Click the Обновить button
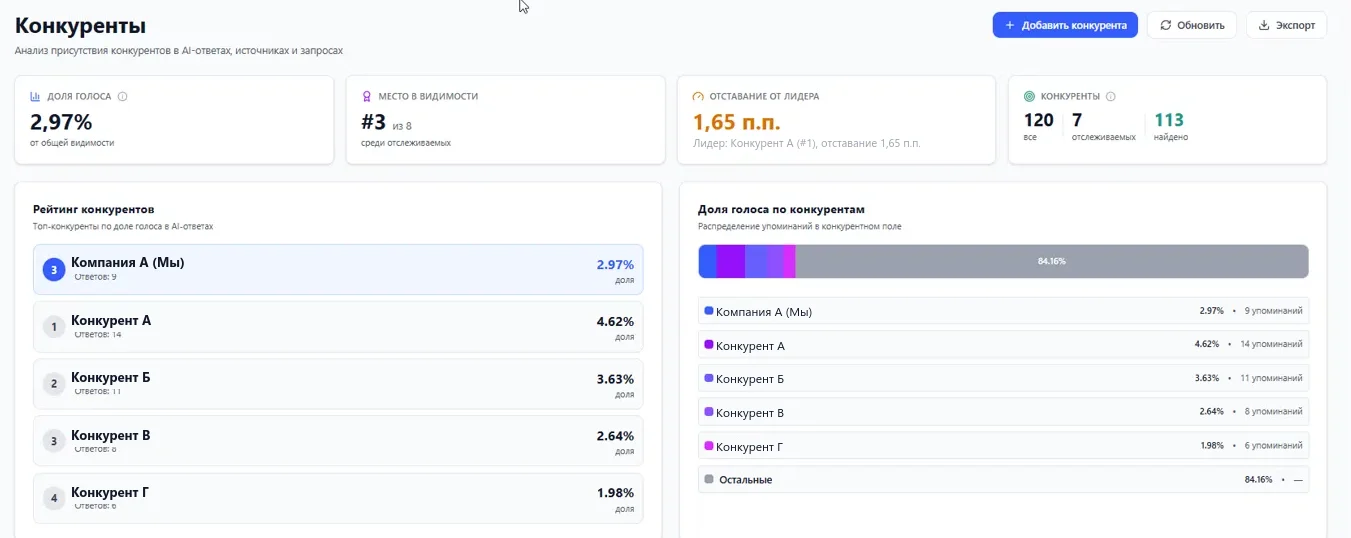 pyautogui.click(x=1192, y=25)
